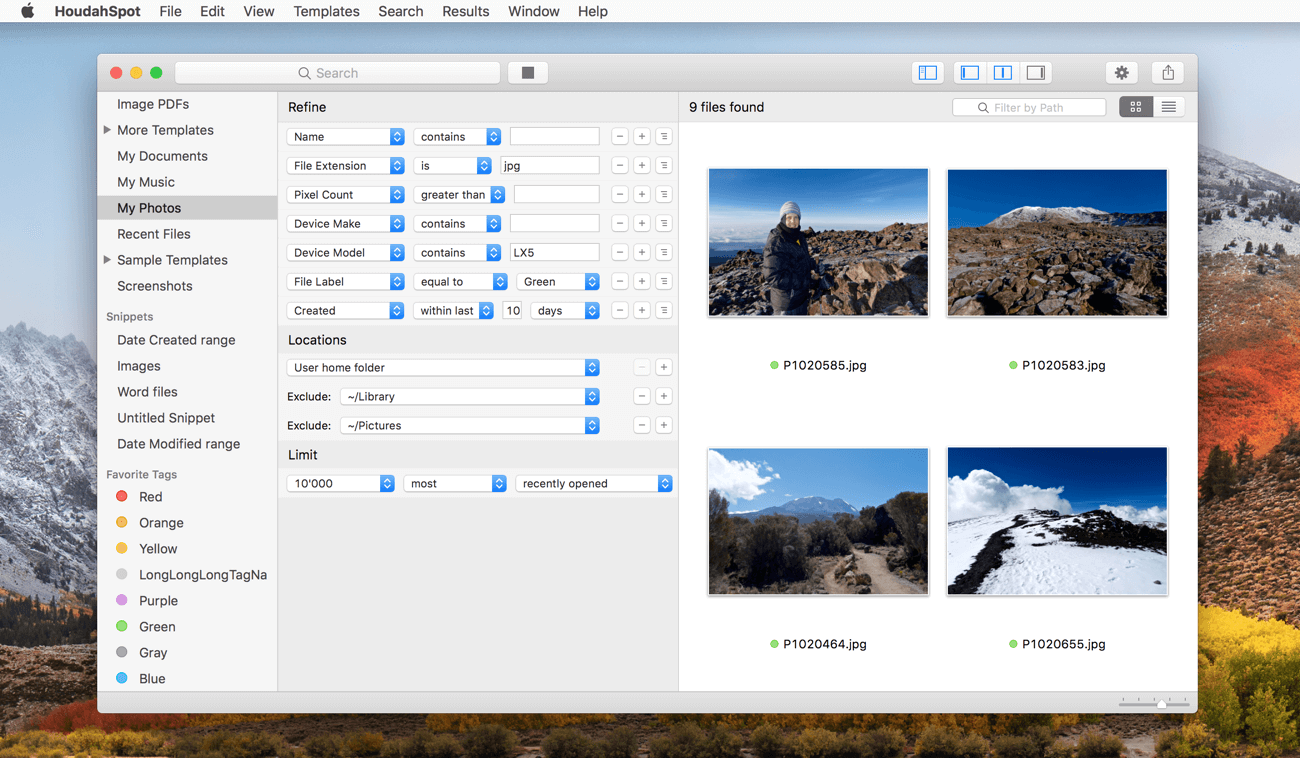
Task: Open the Templates menu
Action: point(326,11)
